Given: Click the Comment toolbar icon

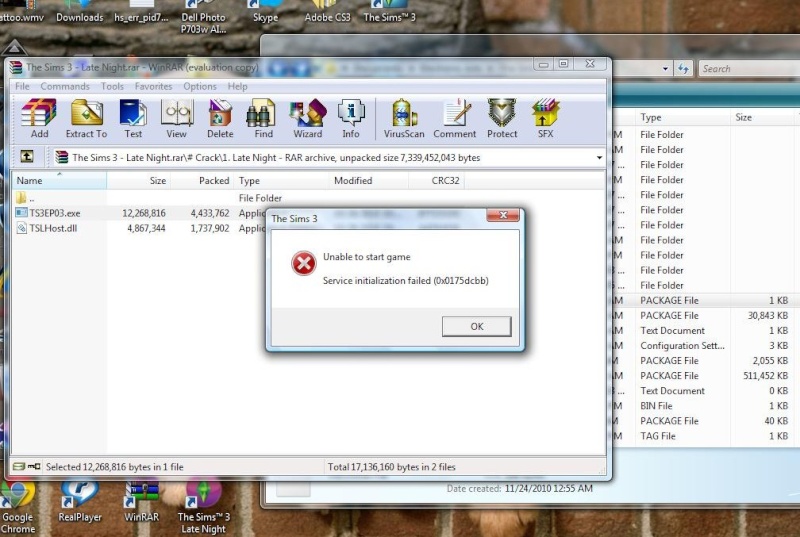Looking at the screenshot, I should [x=455, y=117].
